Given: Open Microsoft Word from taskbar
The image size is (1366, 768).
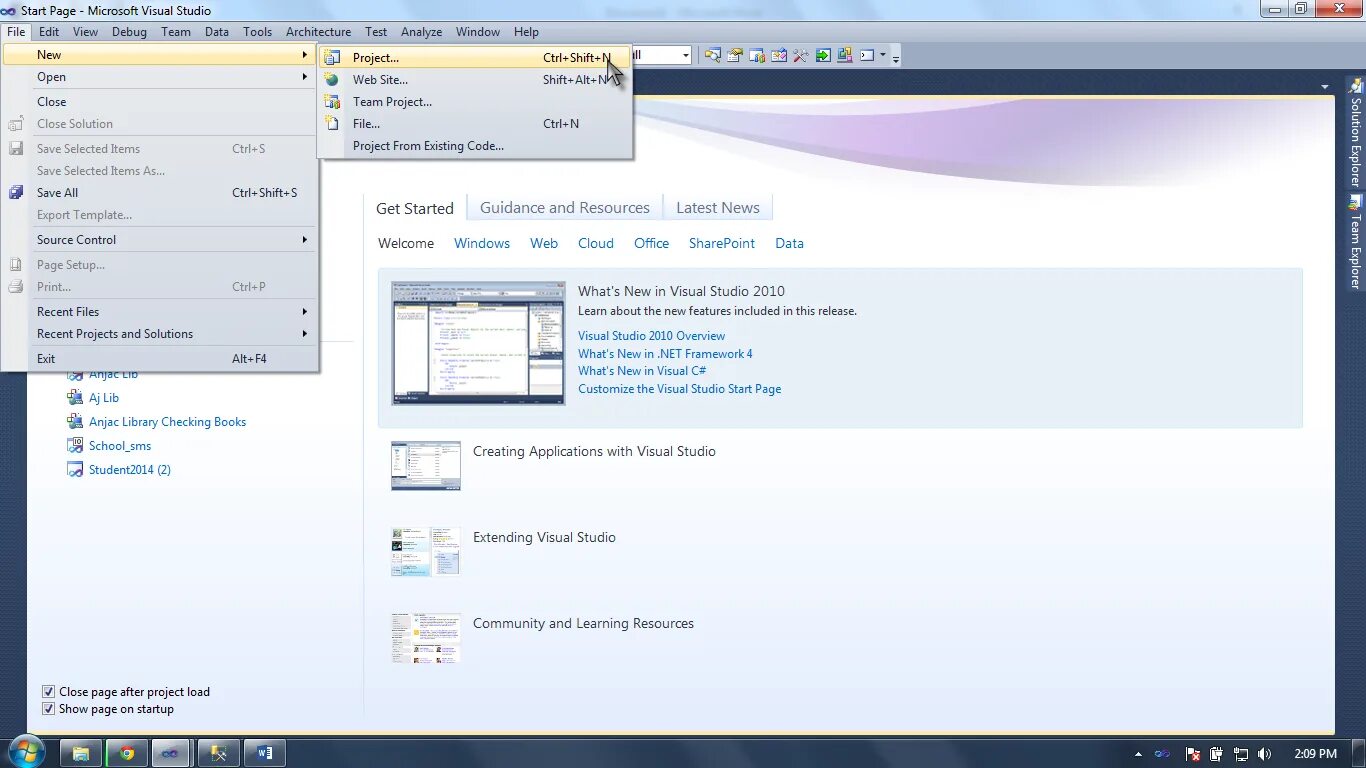Looking at the screenshot, I should tap(265, 753).
